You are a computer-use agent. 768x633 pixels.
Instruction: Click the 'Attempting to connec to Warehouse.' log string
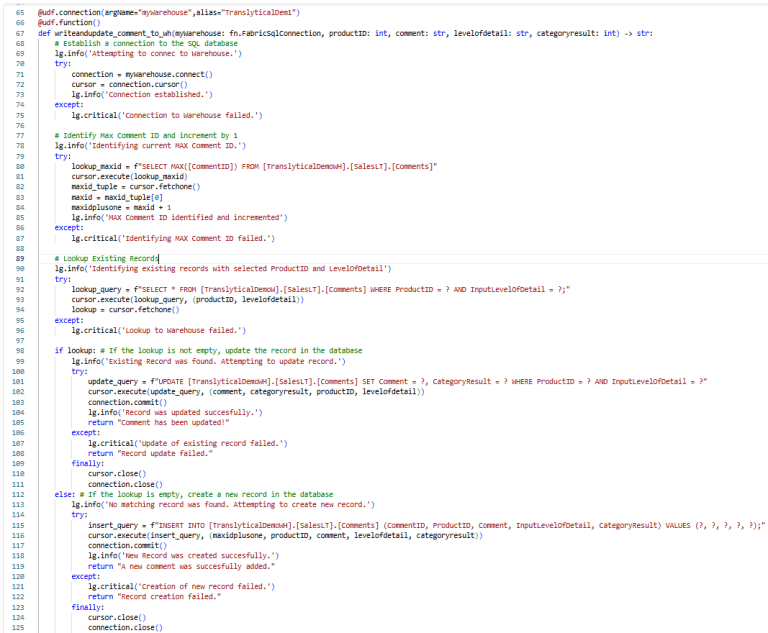[165, 53]
